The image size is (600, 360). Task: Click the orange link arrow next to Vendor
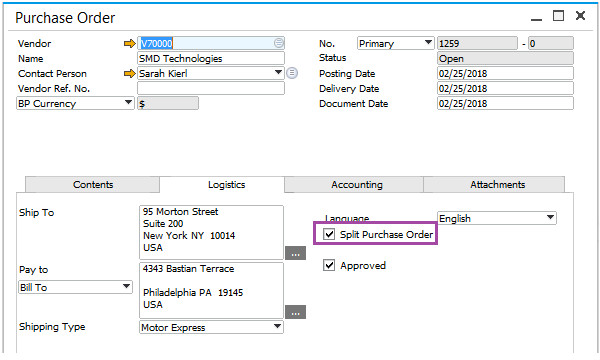click(x=130, y=44)
